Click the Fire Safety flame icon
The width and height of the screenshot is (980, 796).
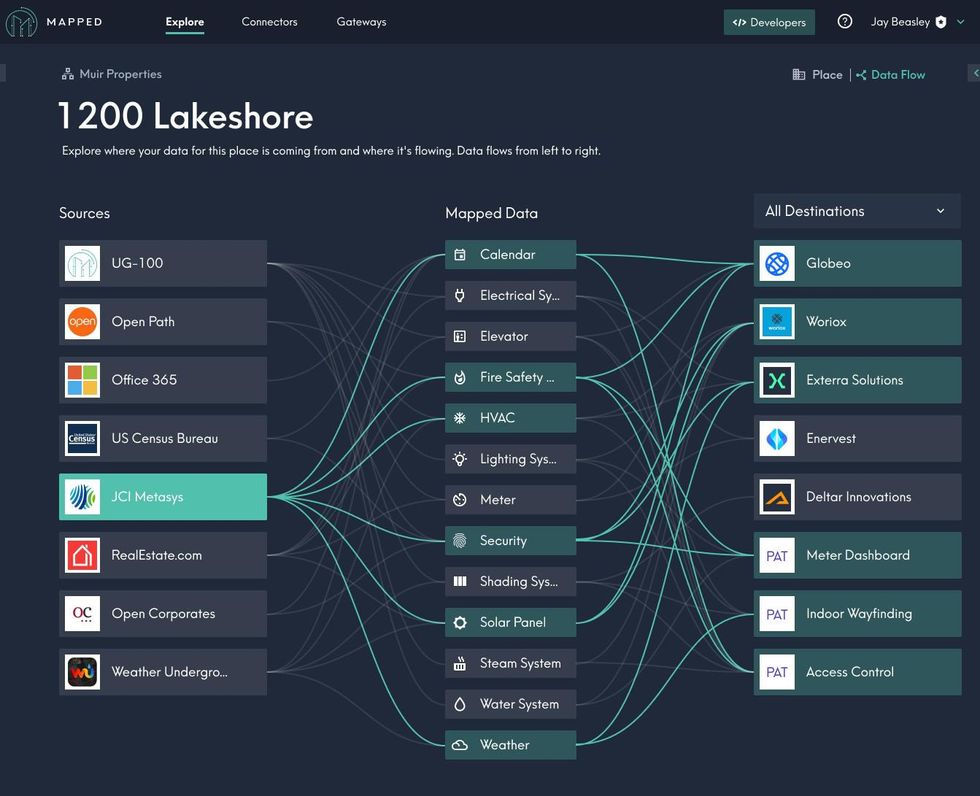point(460,377)
